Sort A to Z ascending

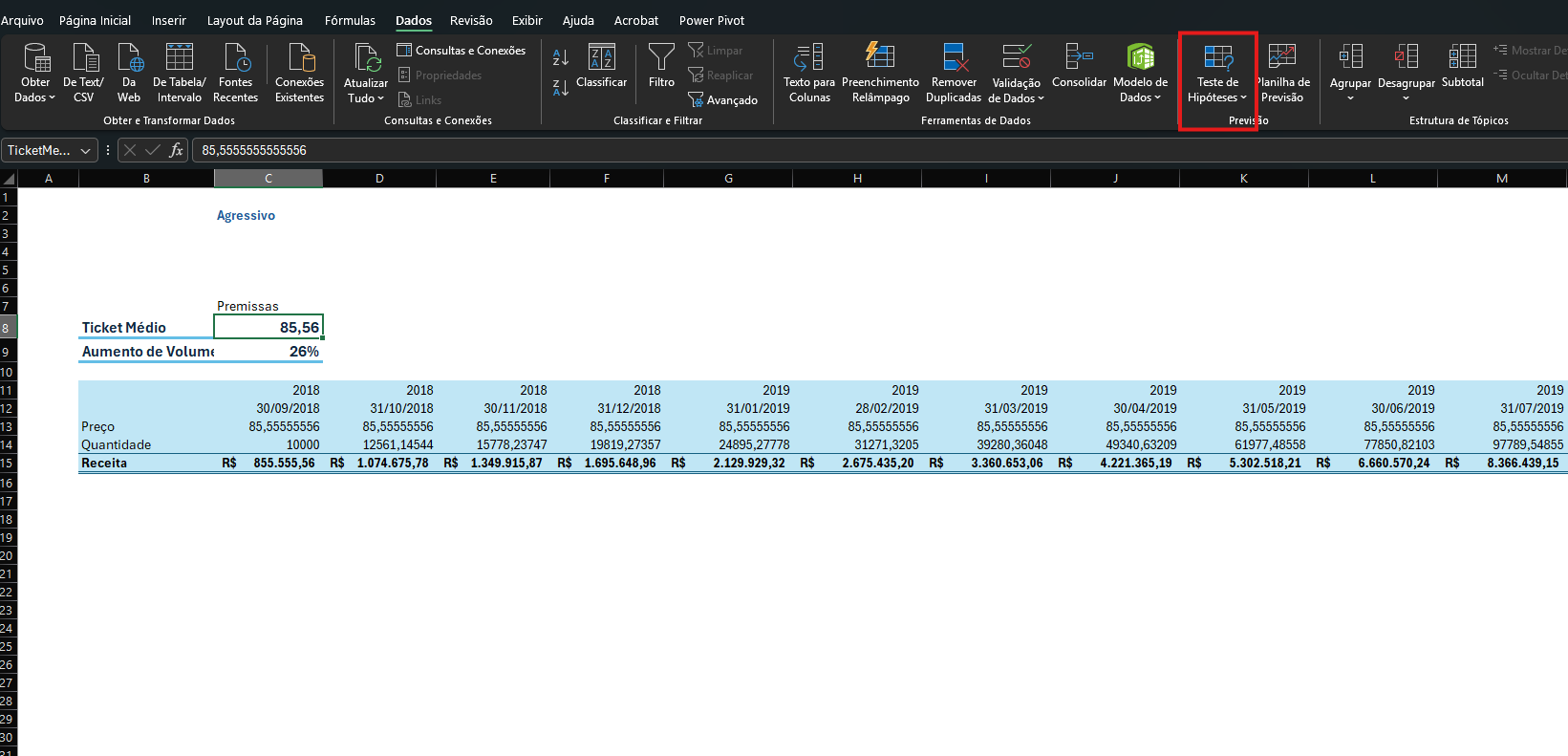tap(561, 57)
